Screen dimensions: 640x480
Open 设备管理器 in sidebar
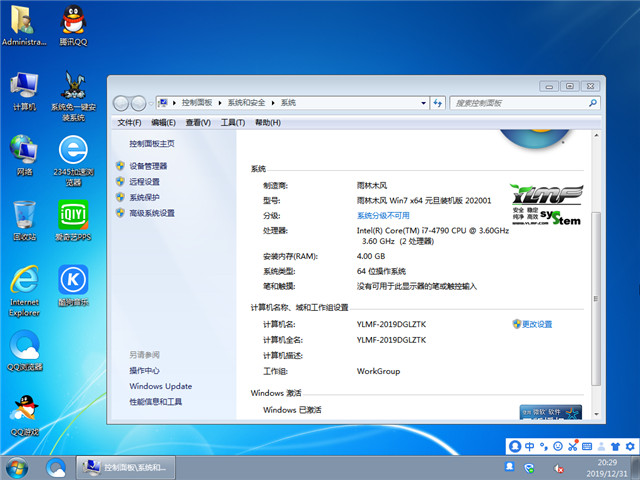[148, 166]
